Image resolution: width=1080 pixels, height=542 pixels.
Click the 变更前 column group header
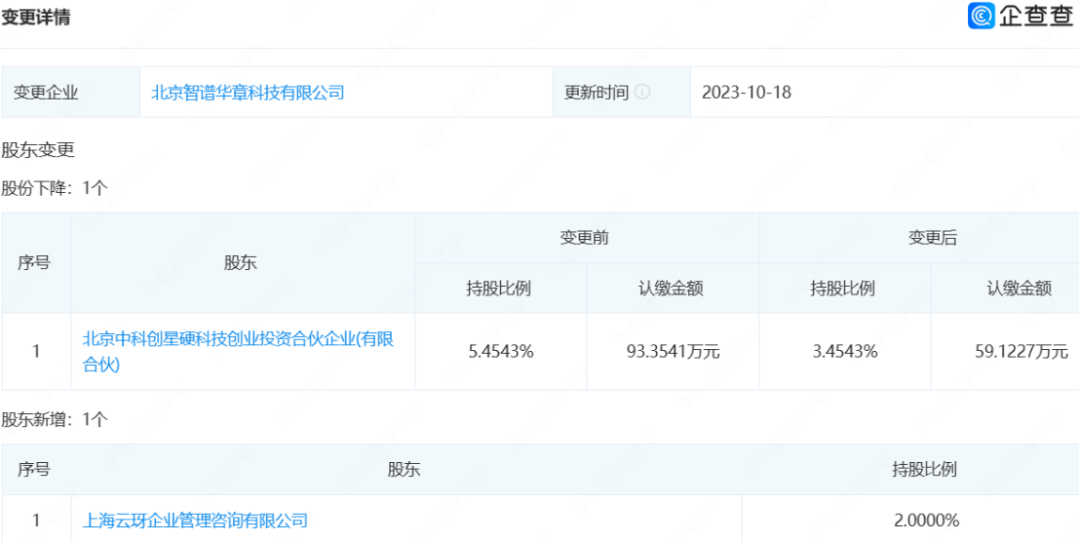point(585,238)
